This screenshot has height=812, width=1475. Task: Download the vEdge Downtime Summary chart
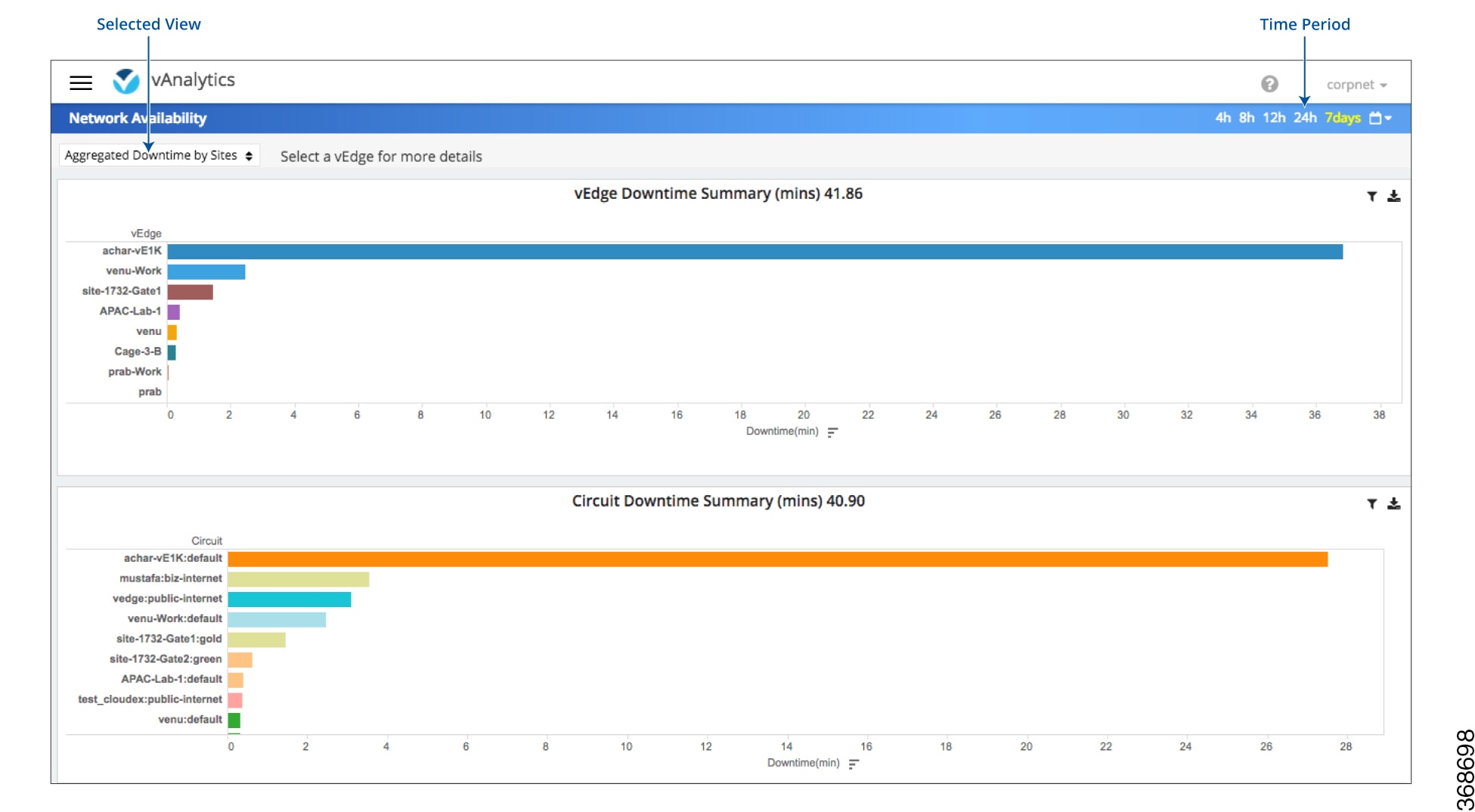(x=1394, y=197)
